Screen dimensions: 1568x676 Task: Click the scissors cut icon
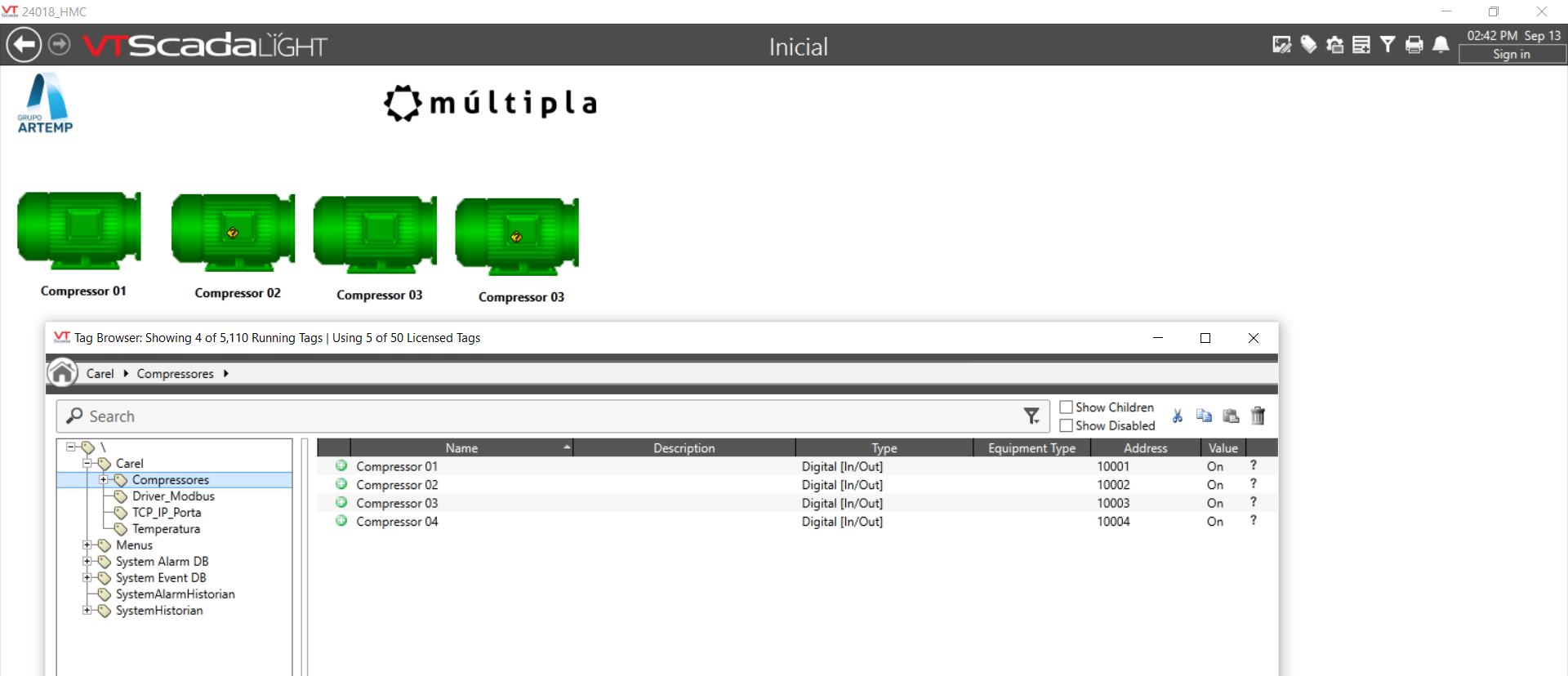pyautogui.click(x=1178, y=416)
